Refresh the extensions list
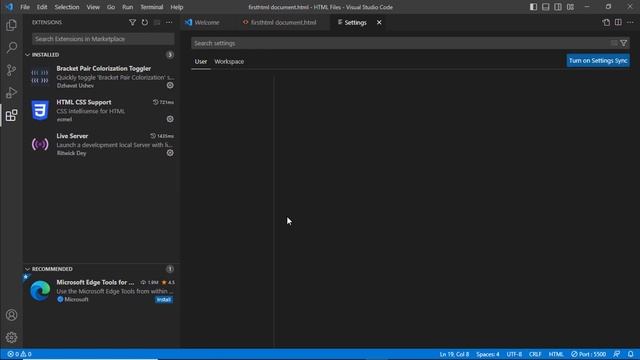The height and width of the screenshot is (360, 640). click(x=144, y=22)
